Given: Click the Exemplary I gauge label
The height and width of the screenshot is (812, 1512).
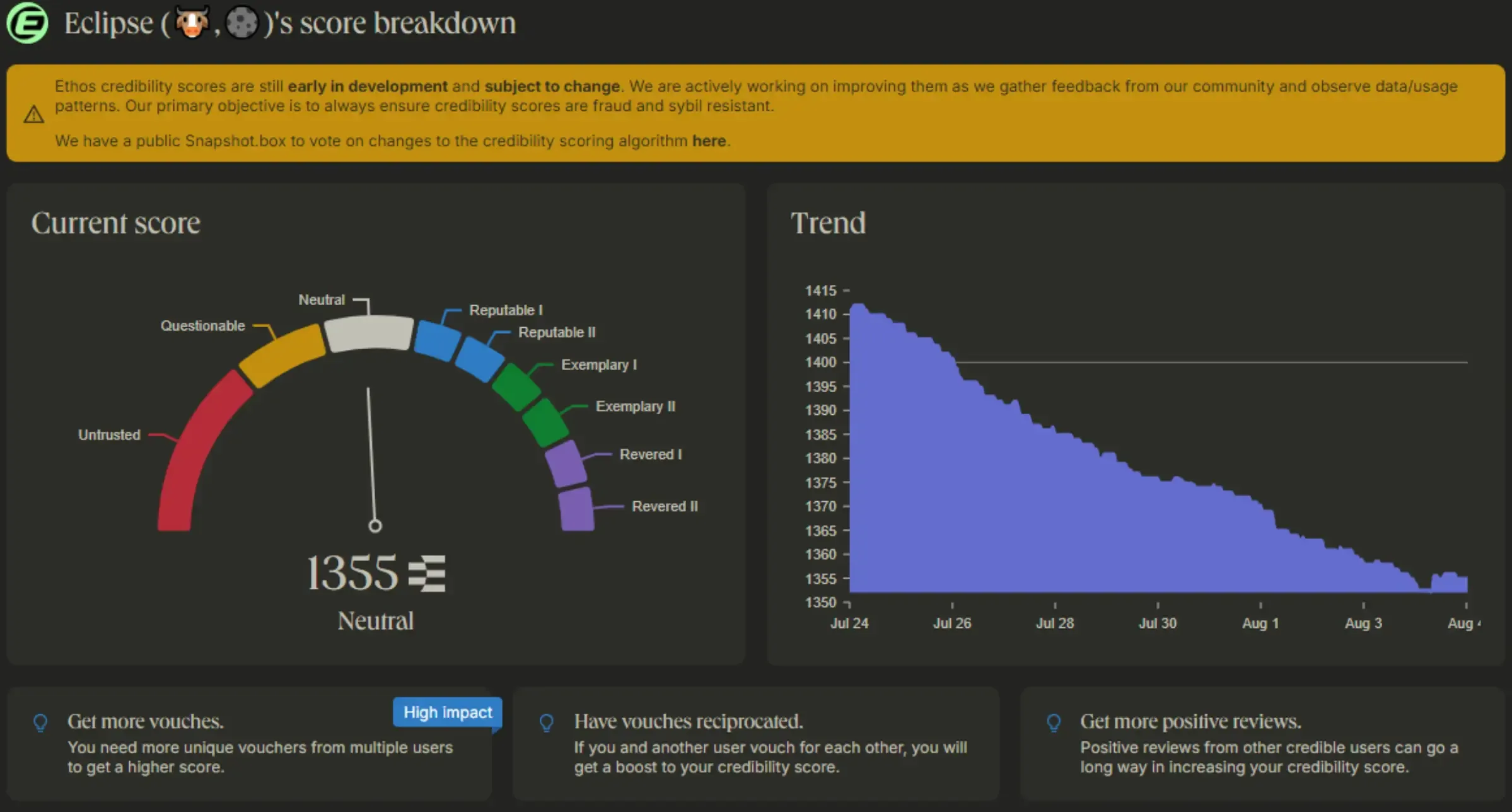Looking at the screenshot, I should pos(598,364).
